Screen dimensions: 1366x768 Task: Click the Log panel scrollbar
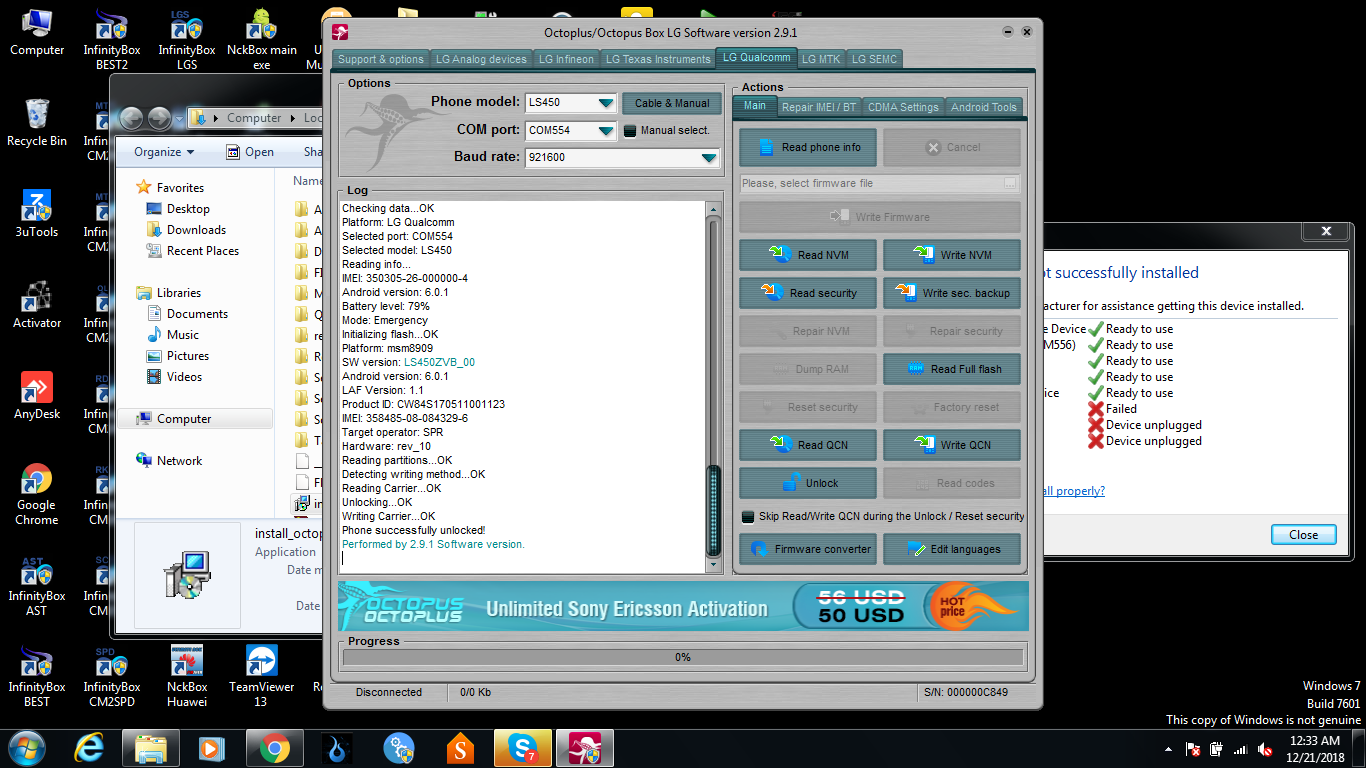point(713,386)
